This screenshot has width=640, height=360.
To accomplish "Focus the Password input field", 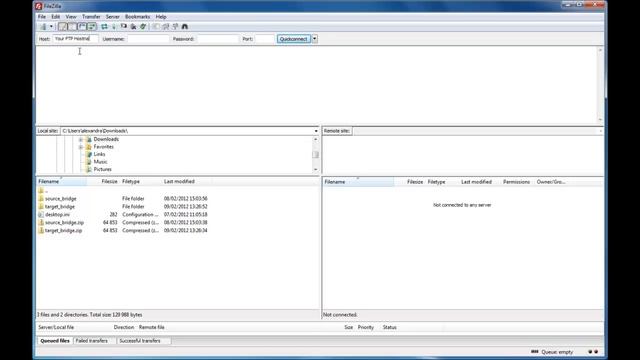I will pyautogui.click(x=218, y=39).
